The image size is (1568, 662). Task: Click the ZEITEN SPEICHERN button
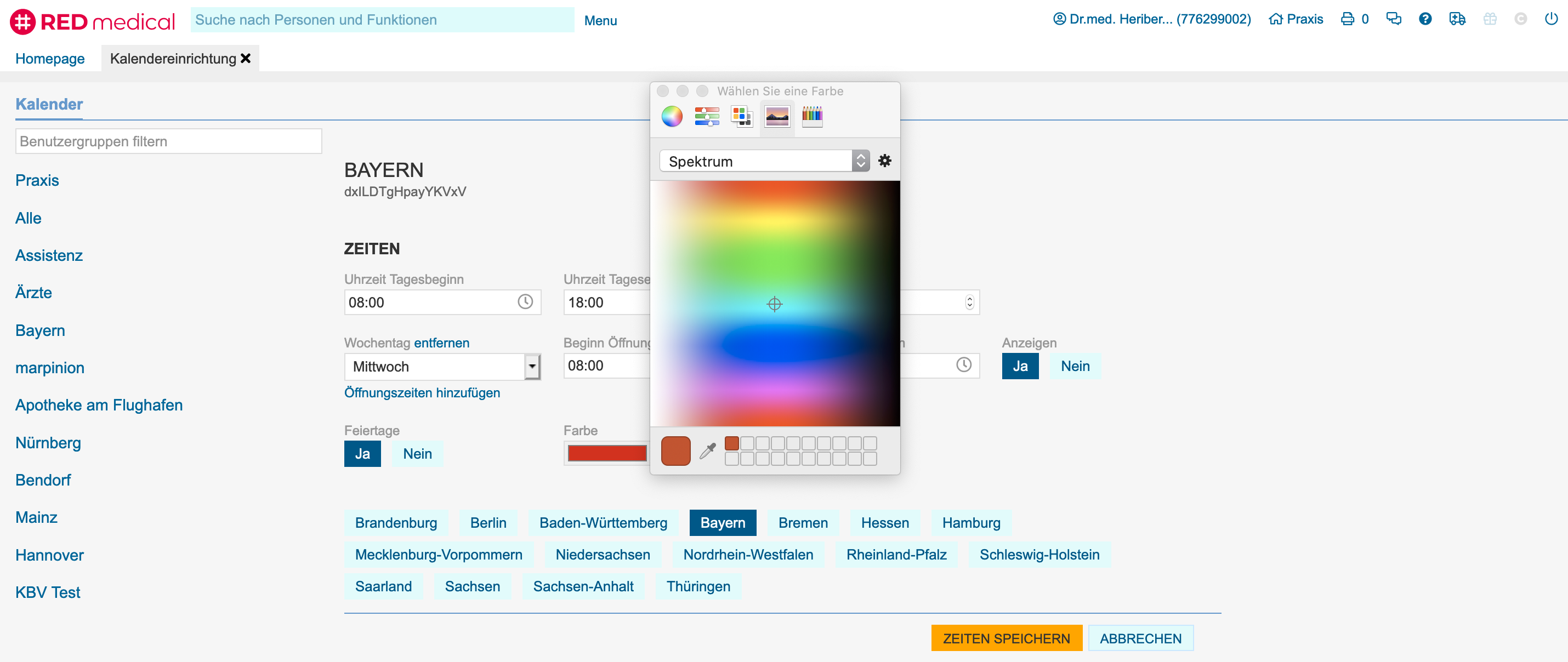[x=1006, y=638]
